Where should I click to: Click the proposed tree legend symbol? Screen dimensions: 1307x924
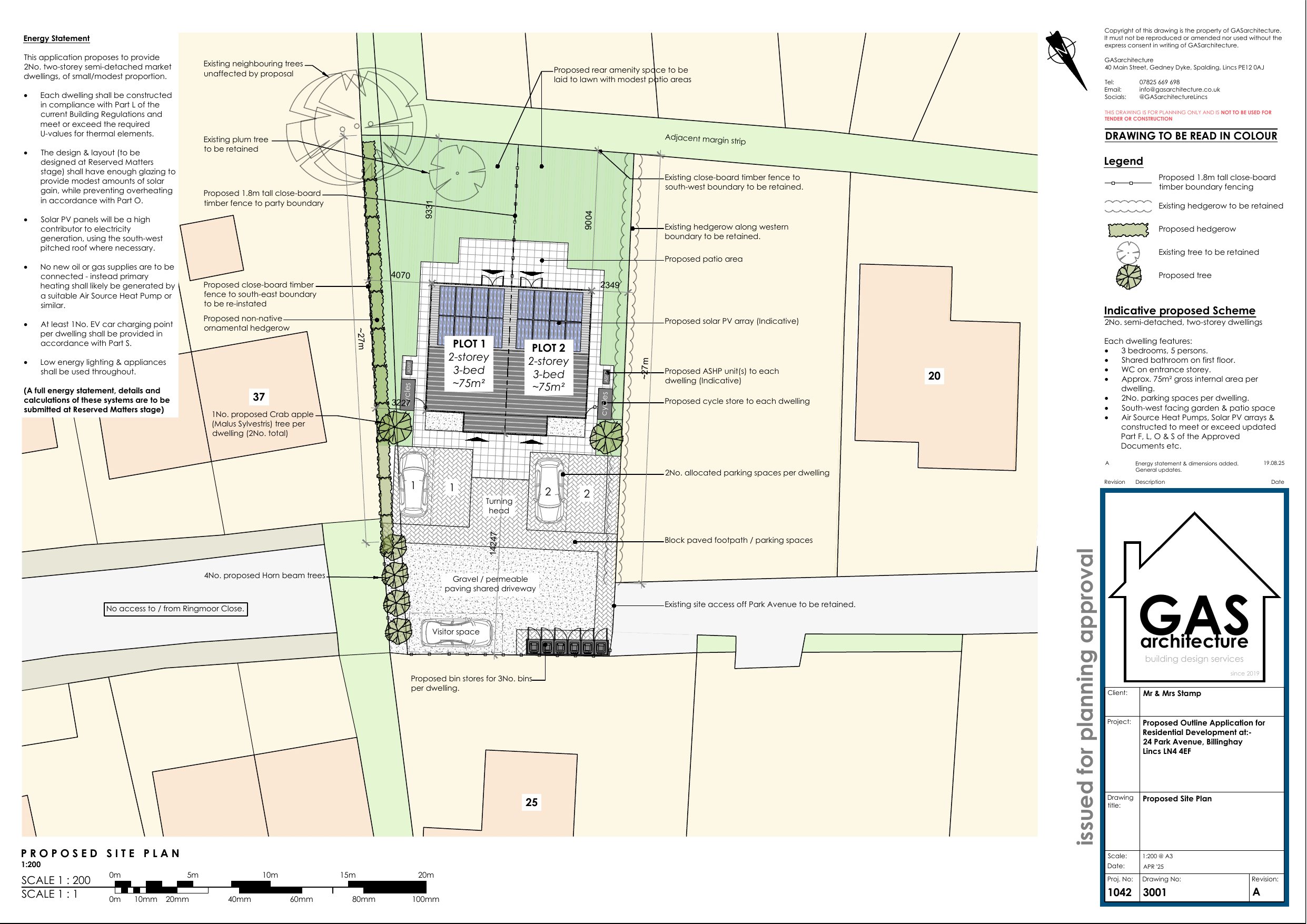click(1128, 276)
